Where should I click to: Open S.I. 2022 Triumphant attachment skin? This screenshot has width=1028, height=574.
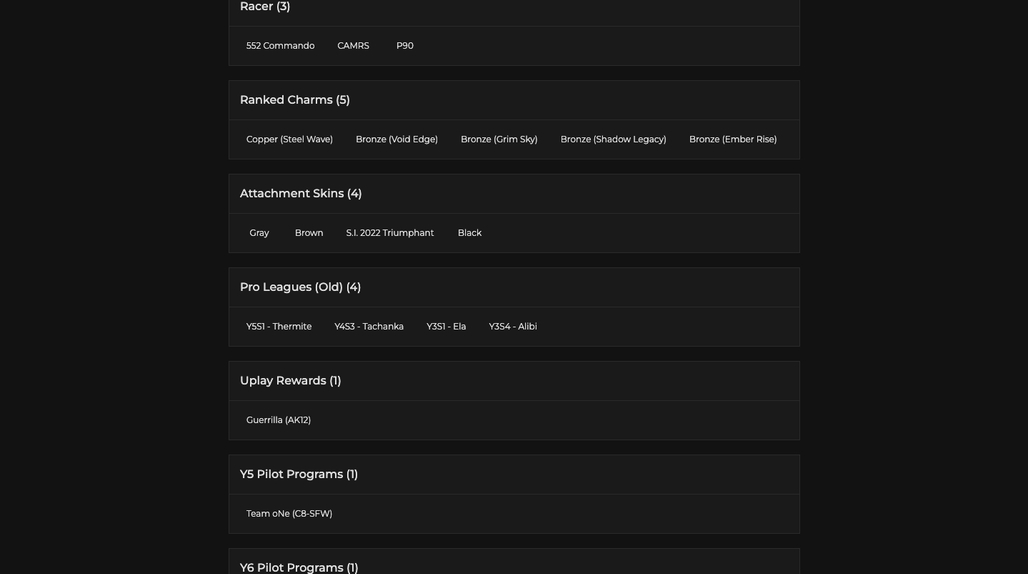tap(389, 233)
